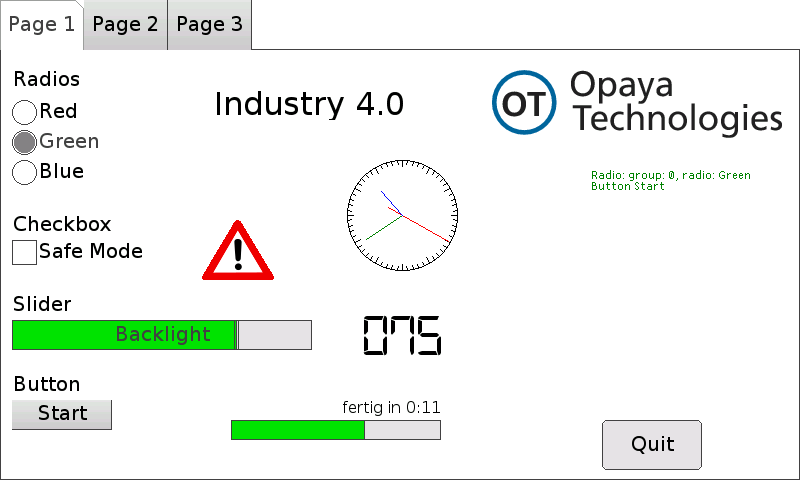Open the Page 2 tab
The image size is (800, 480).
click(x=126, y=24)
